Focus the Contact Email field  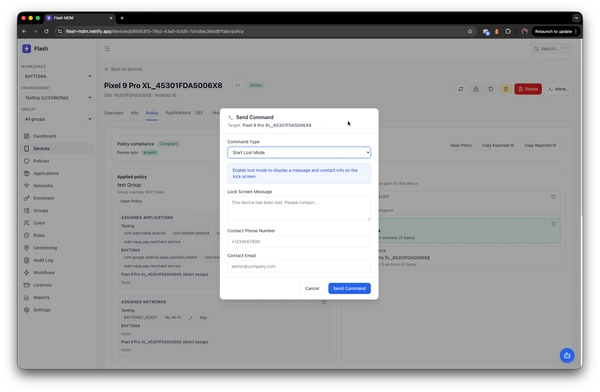[x=299, y=266]
